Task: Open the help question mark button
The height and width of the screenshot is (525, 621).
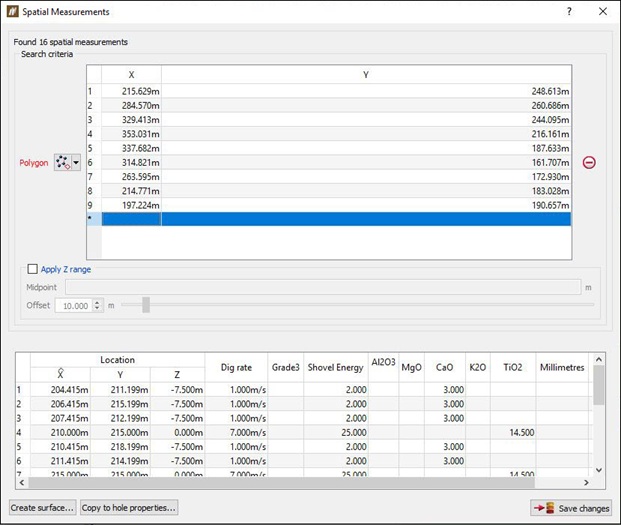Action: point(569,11)
